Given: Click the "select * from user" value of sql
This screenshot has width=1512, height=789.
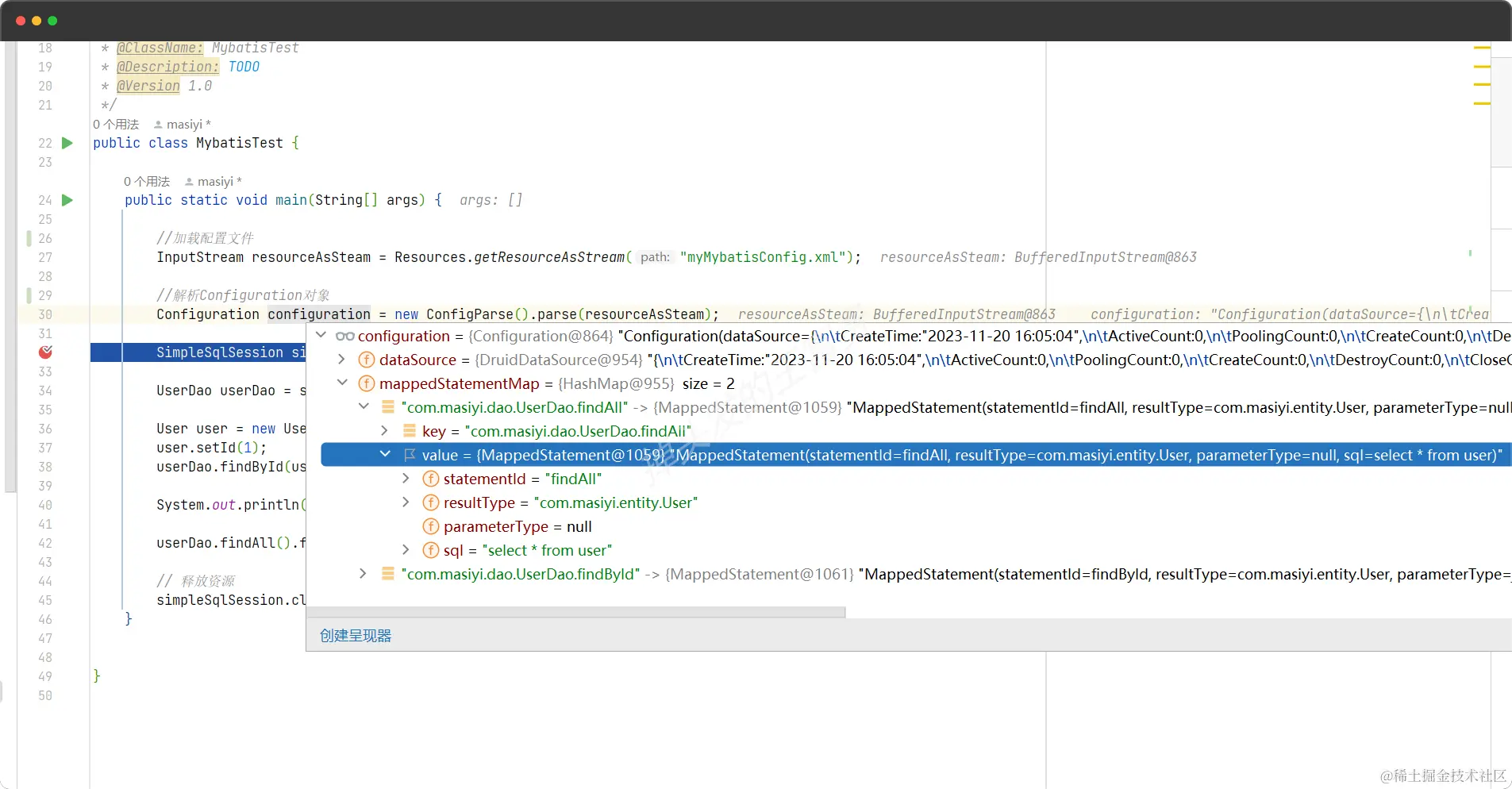Looking at the screenshot, I should click(x=548, y=551).
